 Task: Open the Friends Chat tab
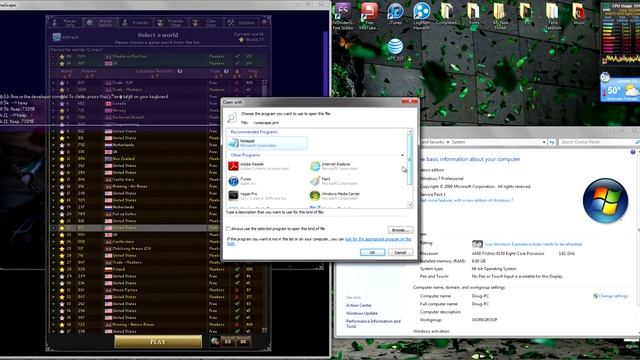tap(171, 22)
